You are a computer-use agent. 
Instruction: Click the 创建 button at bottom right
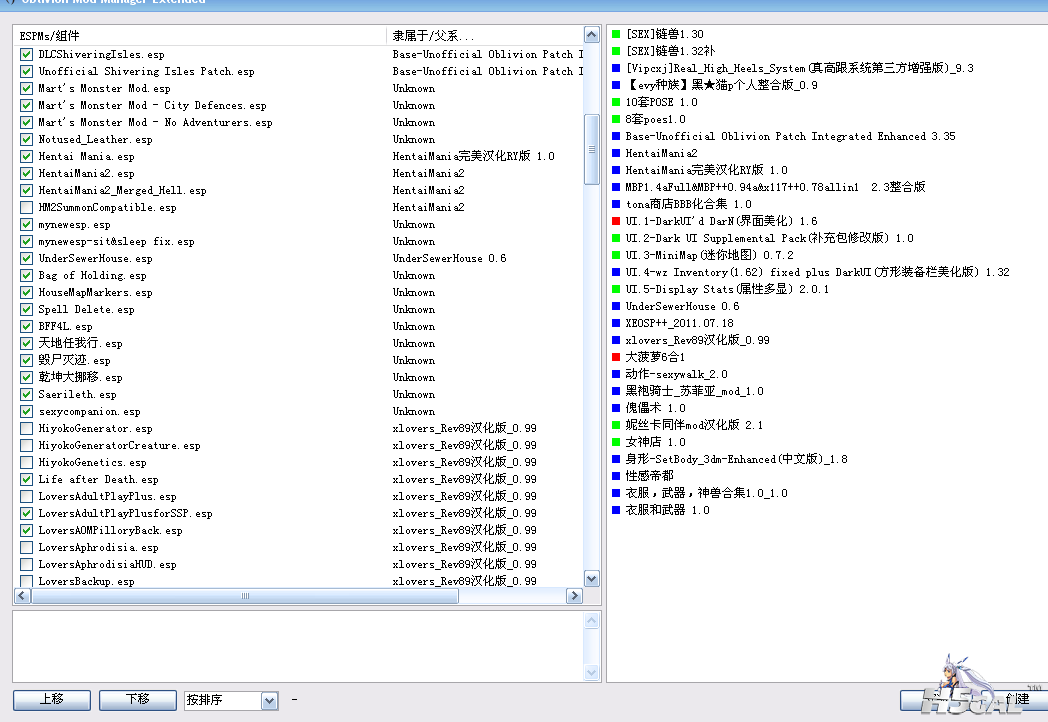pyautogui.click(x=973, y=700)
